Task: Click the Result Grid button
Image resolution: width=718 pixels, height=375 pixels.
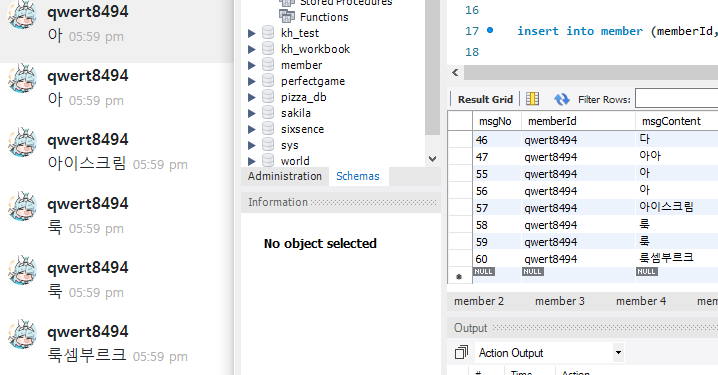Action: [485, 99]
